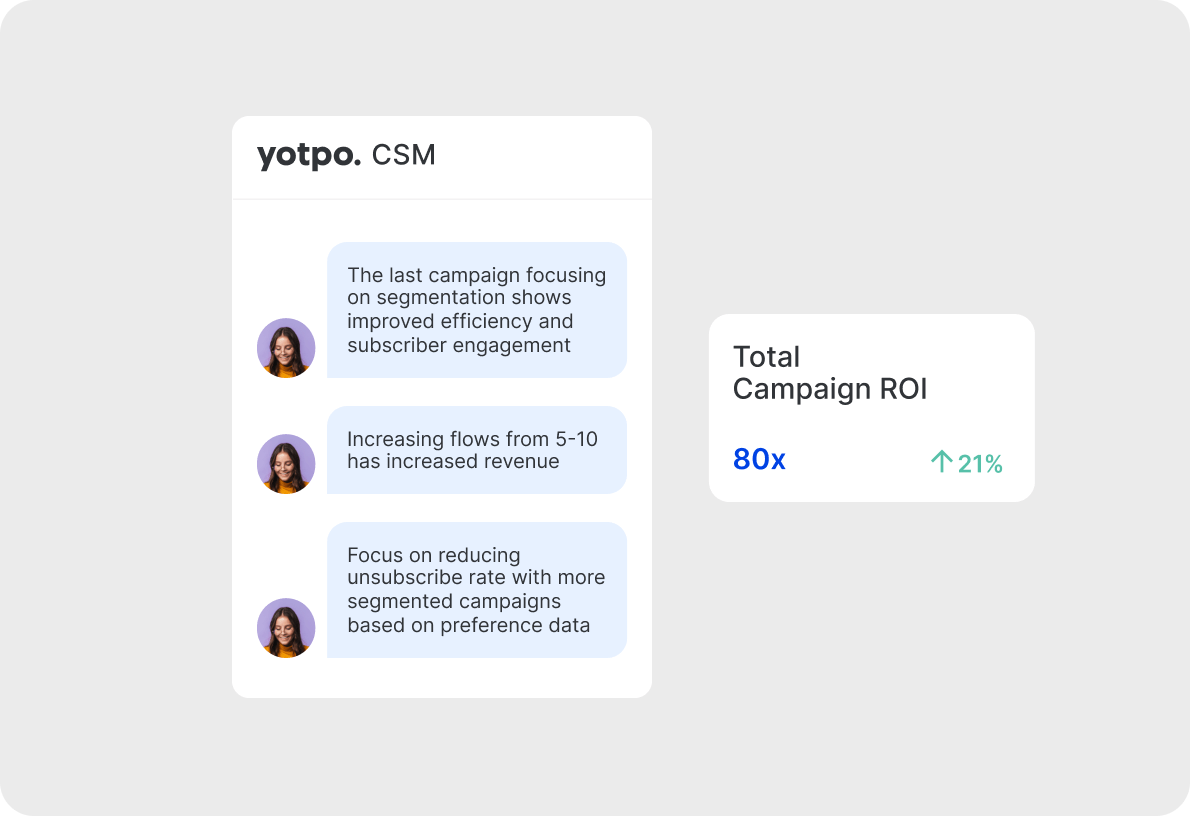The image size is (1190, 816).
Task: Click the Total Campaign ROI title
Action: 830,373
